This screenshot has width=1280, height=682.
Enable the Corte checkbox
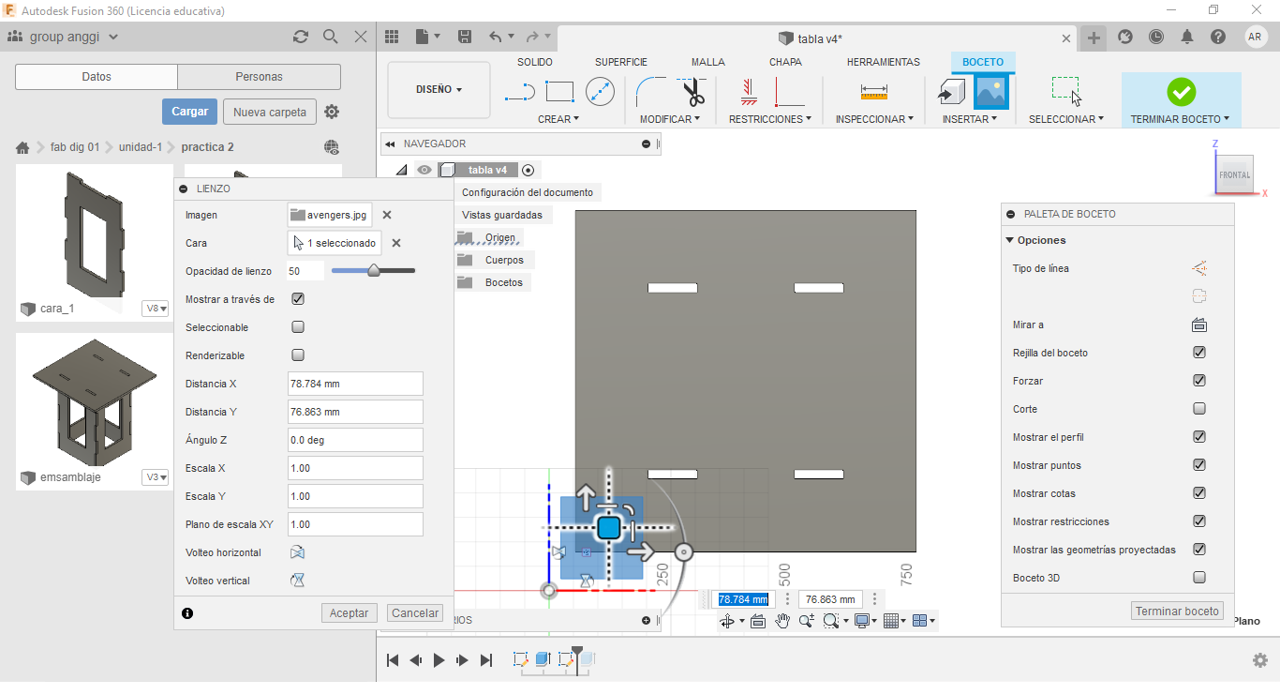click(x=1199, y=408)
